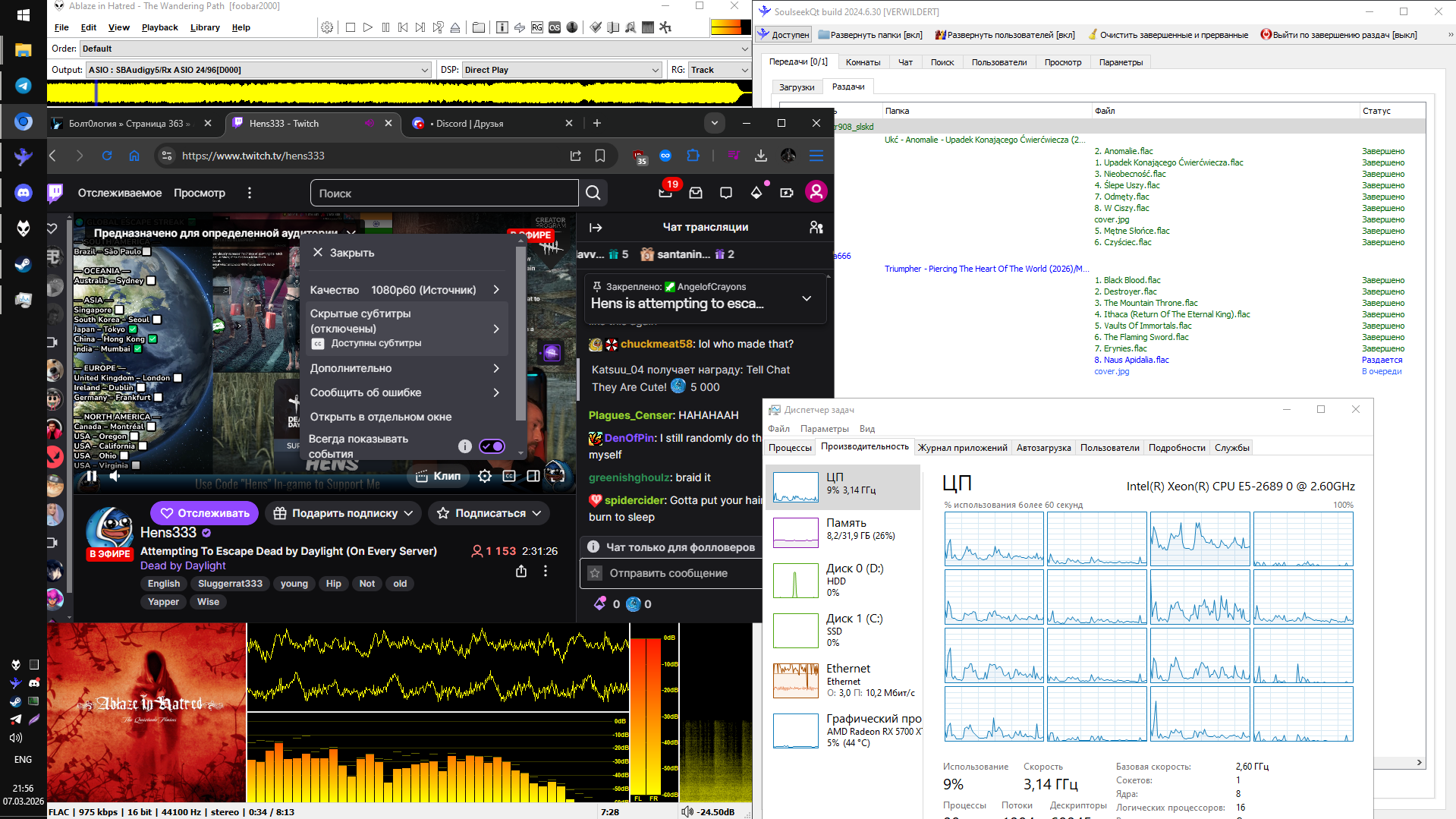Open Discord from the Windows taskbar
The image size is (1456, 819).
click(24, 193)
